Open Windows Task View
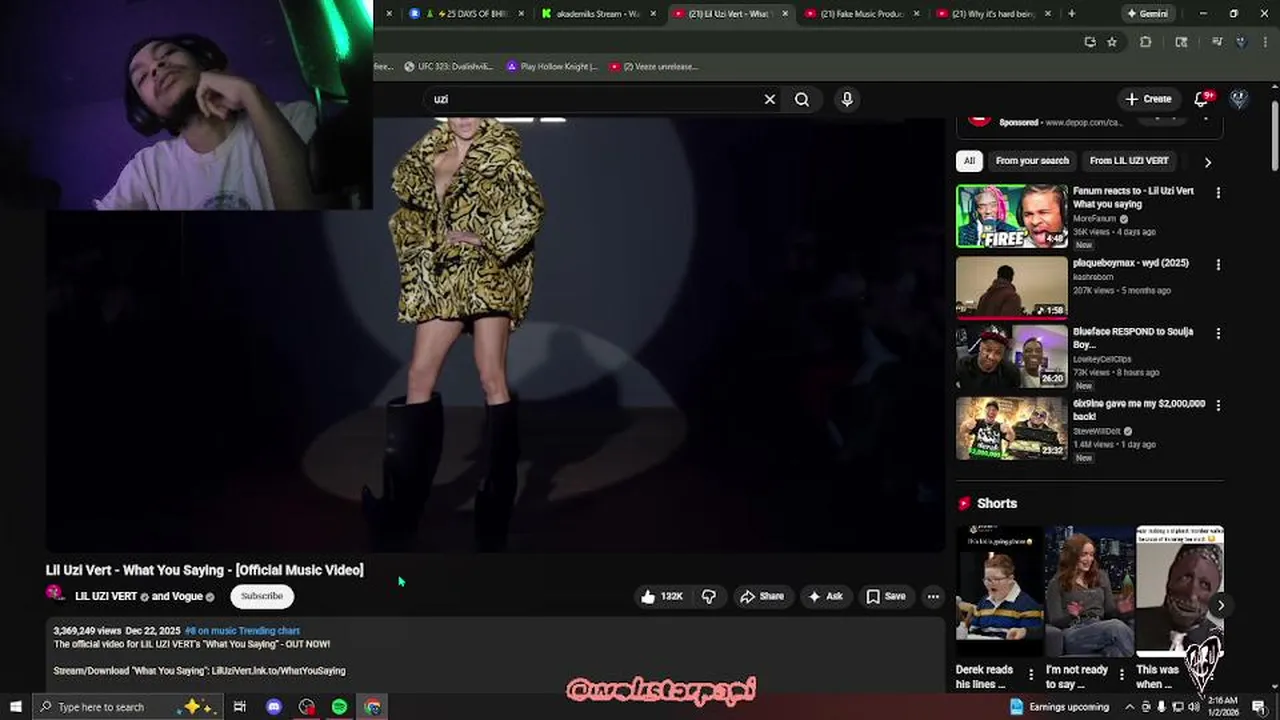1280x720 pixels. coord(240,707)
